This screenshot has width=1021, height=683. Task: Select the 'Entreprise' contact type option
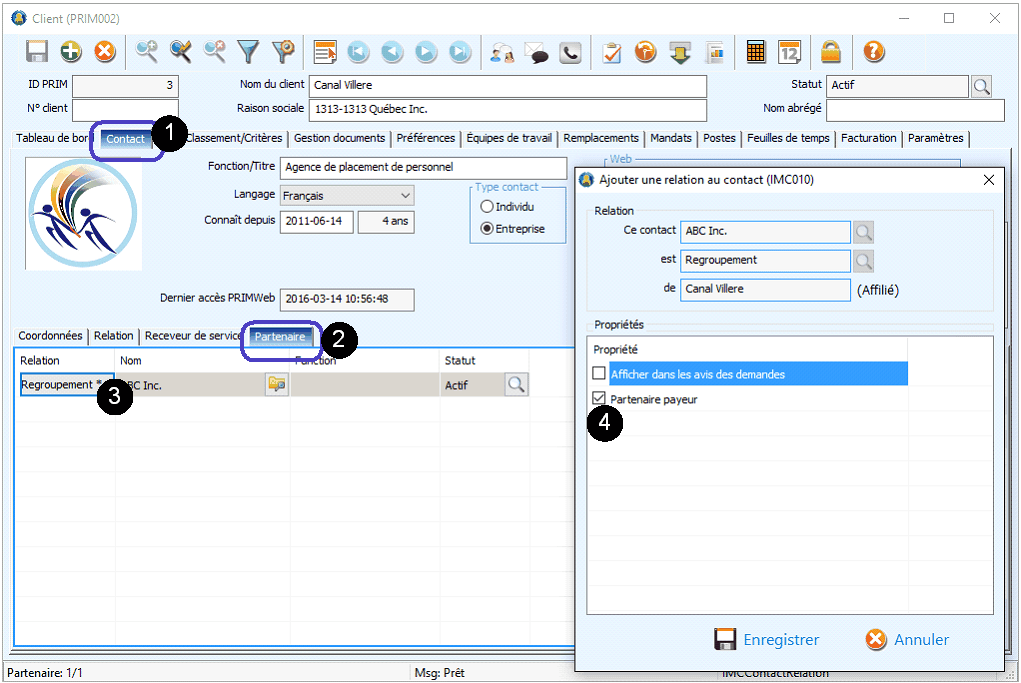(487, 228)
